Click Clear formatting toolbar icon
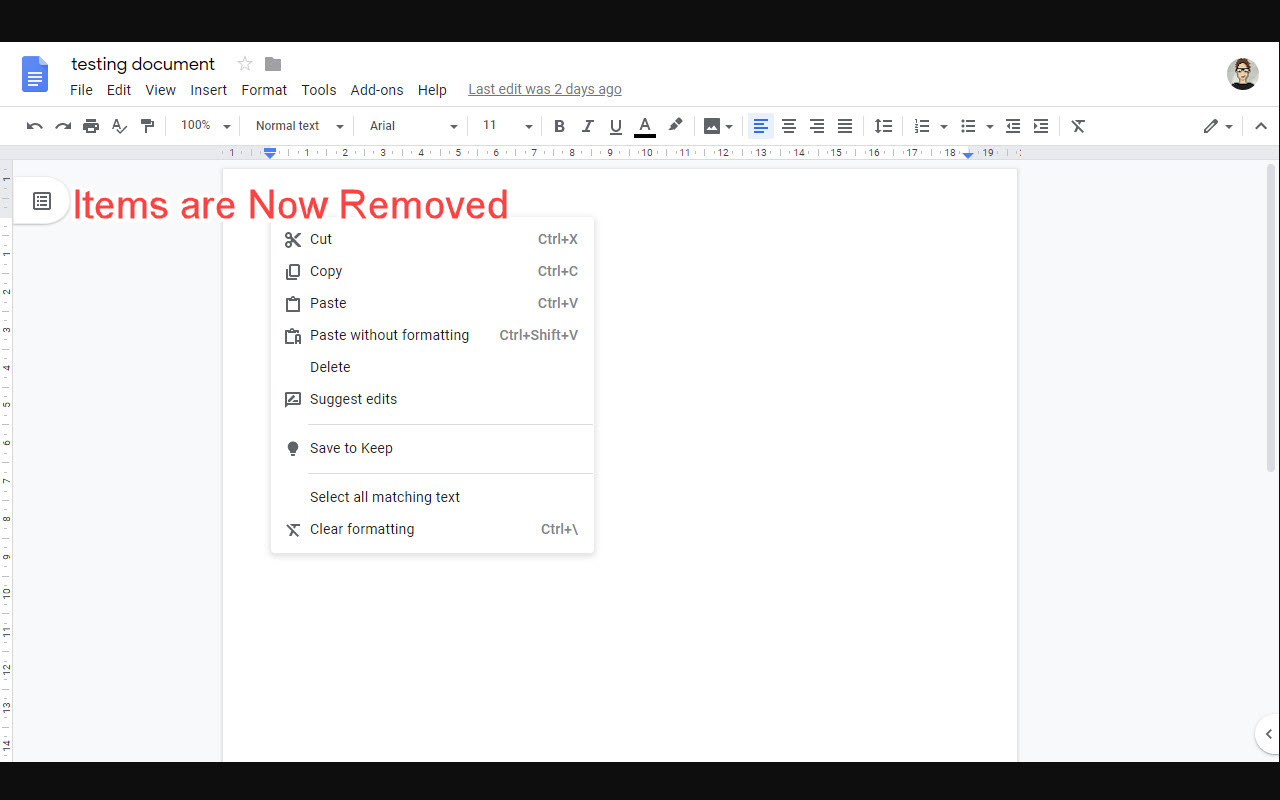Screen dimensions: 1280x800 pos(1078,126)
